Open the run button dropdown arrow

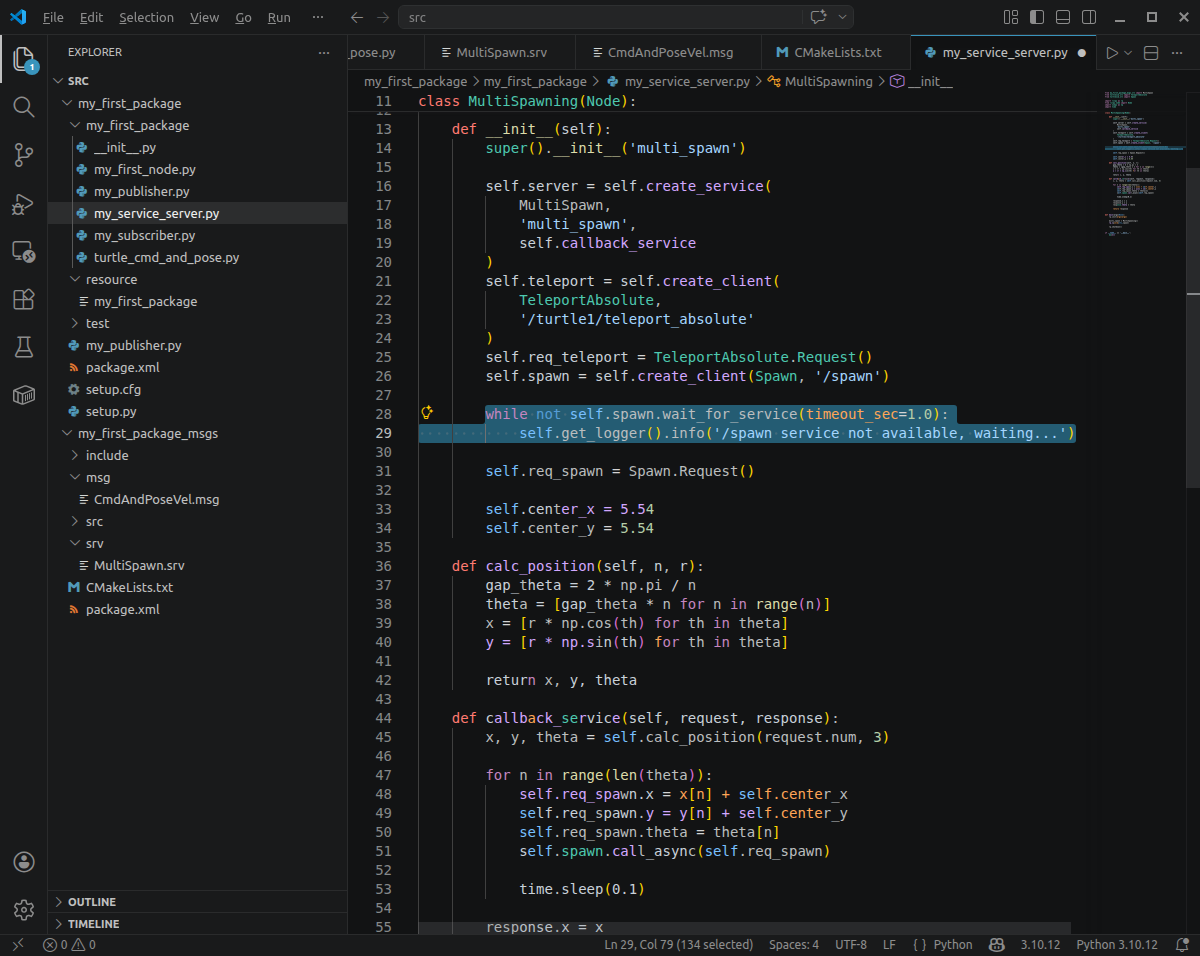(1128, 53)
